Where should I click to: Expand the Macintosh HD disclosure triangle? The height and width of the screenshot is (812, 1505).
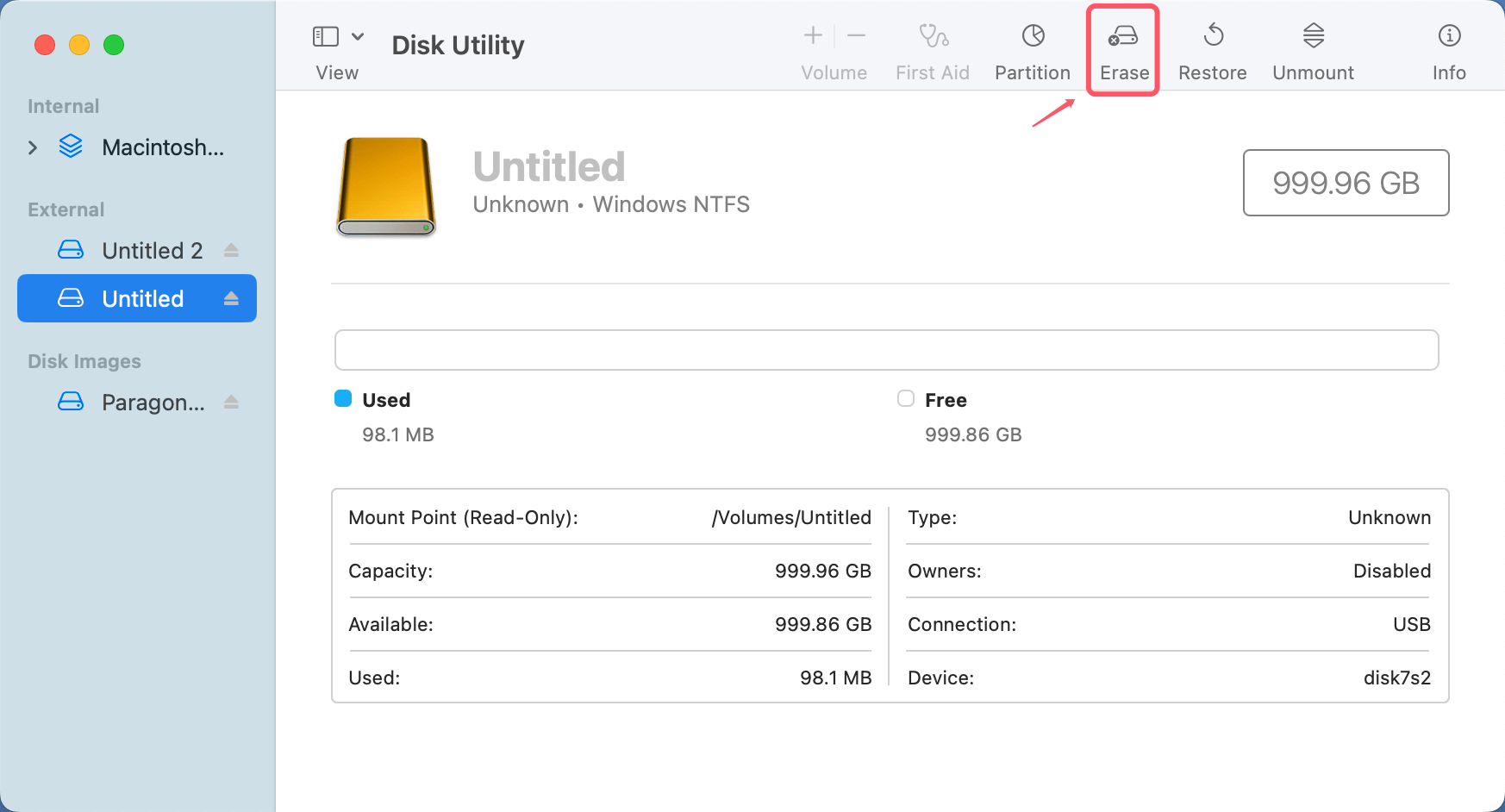pyautogui.click(x=33, y=147)
